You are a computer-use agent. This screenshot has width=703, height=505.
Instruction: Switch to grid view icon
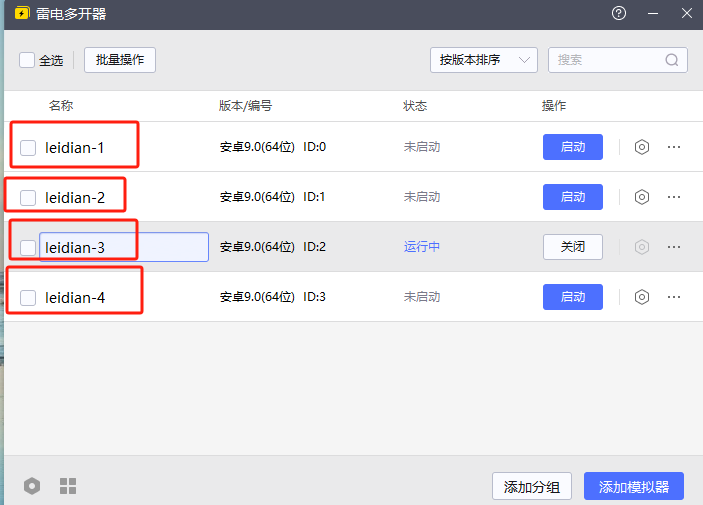coord(68,486)
